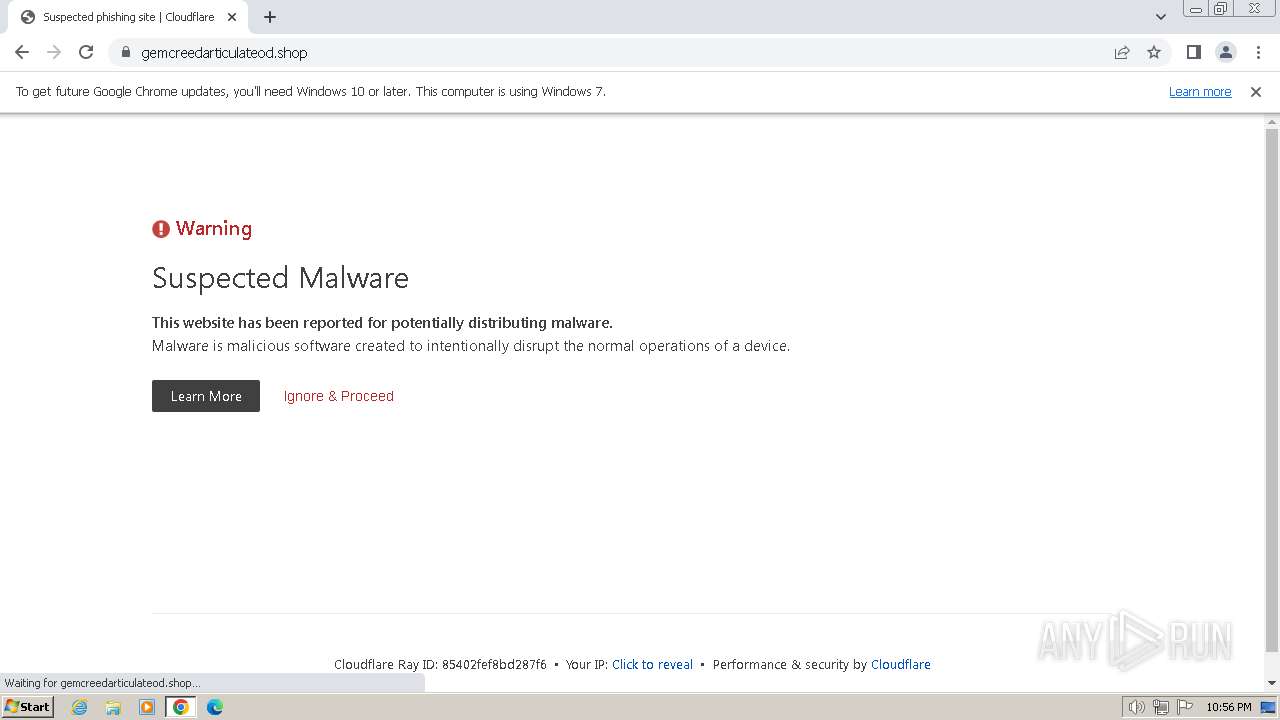Click the dark Learn More button
The height and width of the screenshot is (720, 1280).
(x=206, y=396)
